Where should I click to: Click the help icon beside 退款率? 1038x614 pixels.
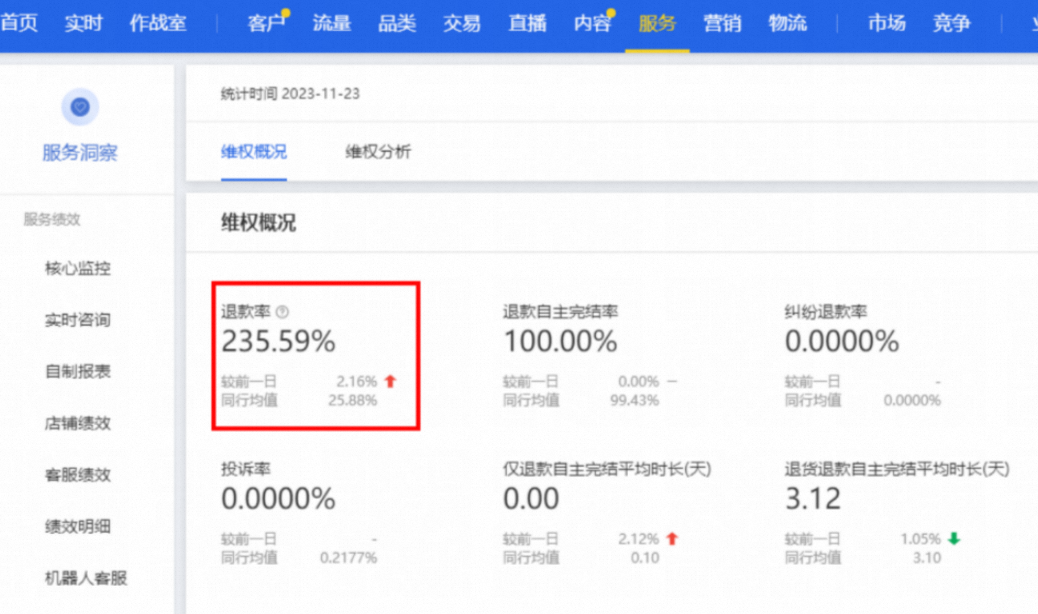(282, 312)
